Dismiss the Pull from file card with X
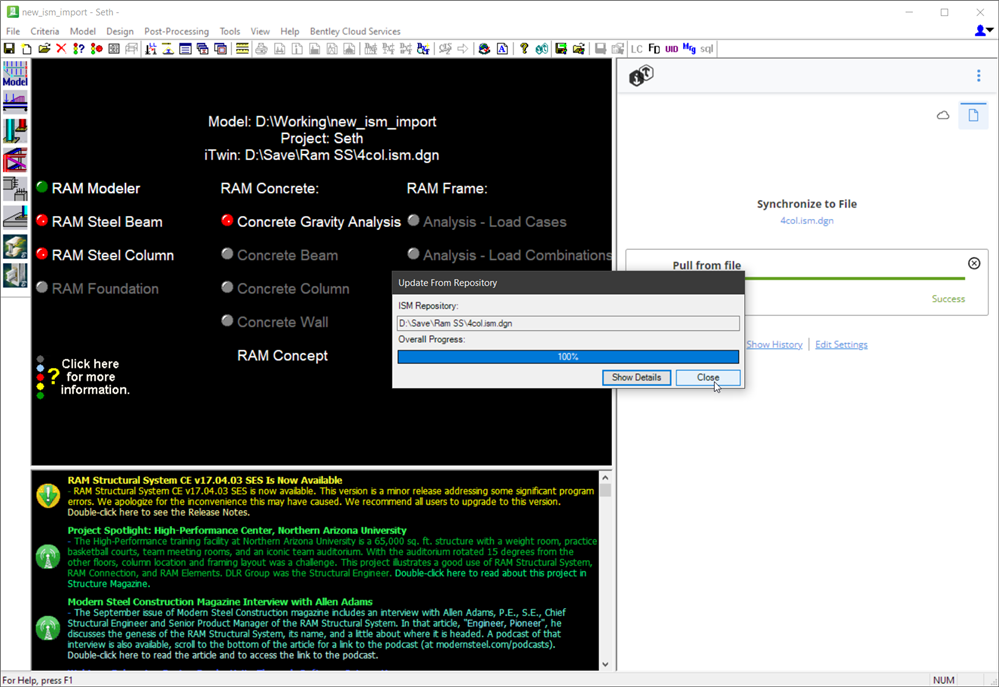999x687 pixels. coord(974,263)
